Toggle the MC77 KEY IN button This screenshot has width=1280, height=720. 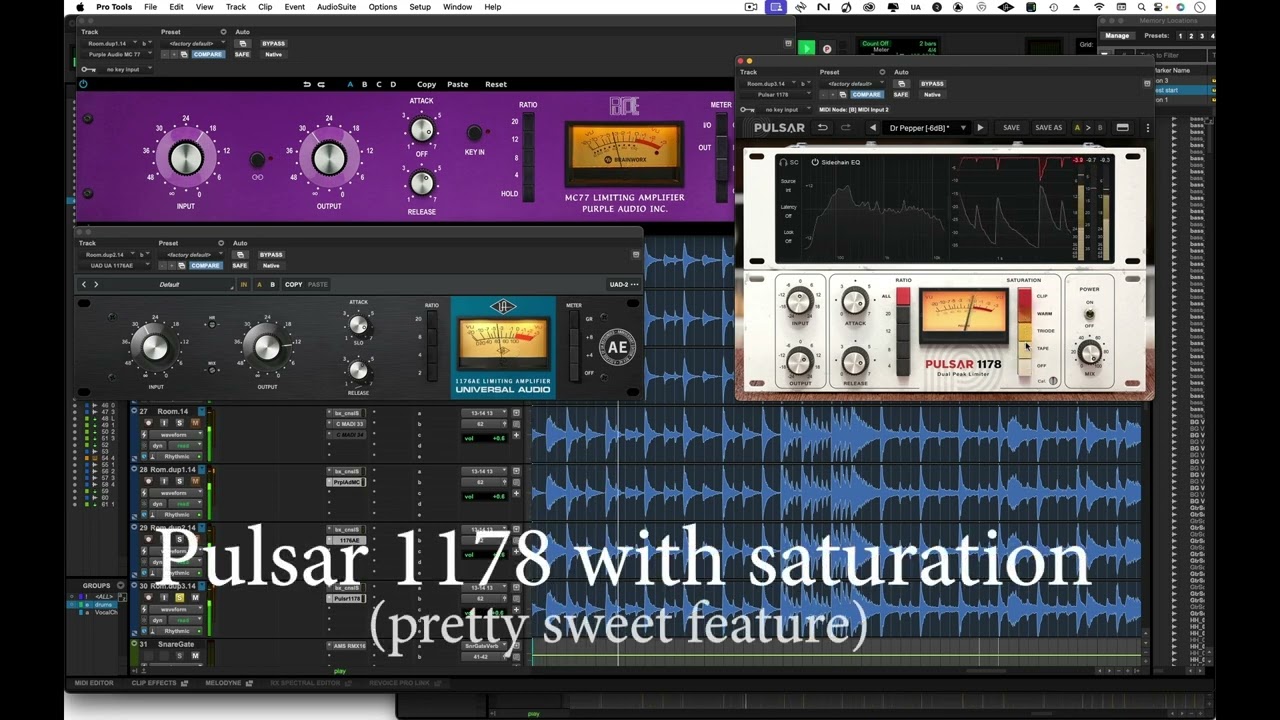[474, 132]
